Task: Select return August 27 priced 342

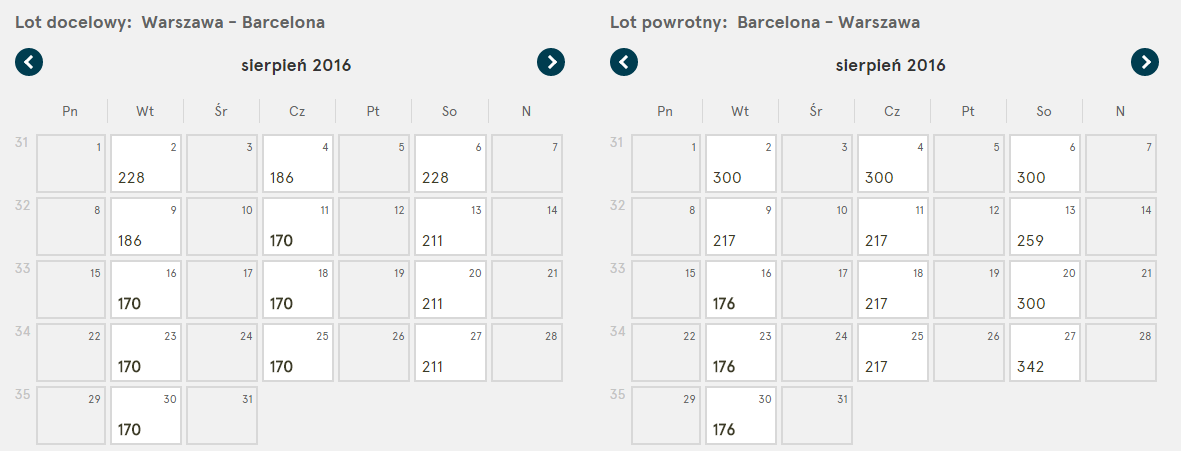Action: pos(1045,352)
